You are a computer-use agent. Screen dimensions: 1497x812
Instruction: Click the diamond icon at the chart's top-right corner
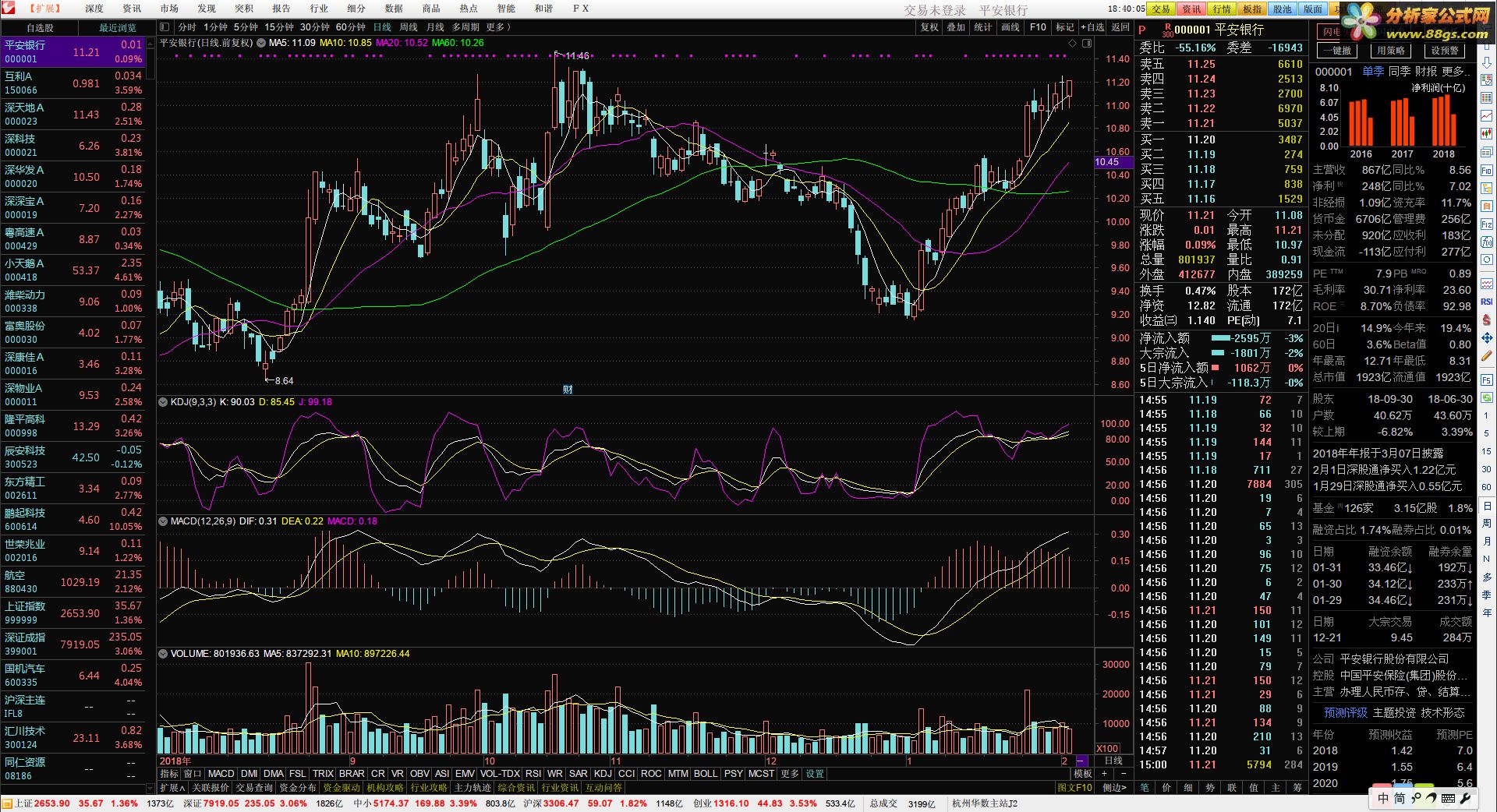1074,43
